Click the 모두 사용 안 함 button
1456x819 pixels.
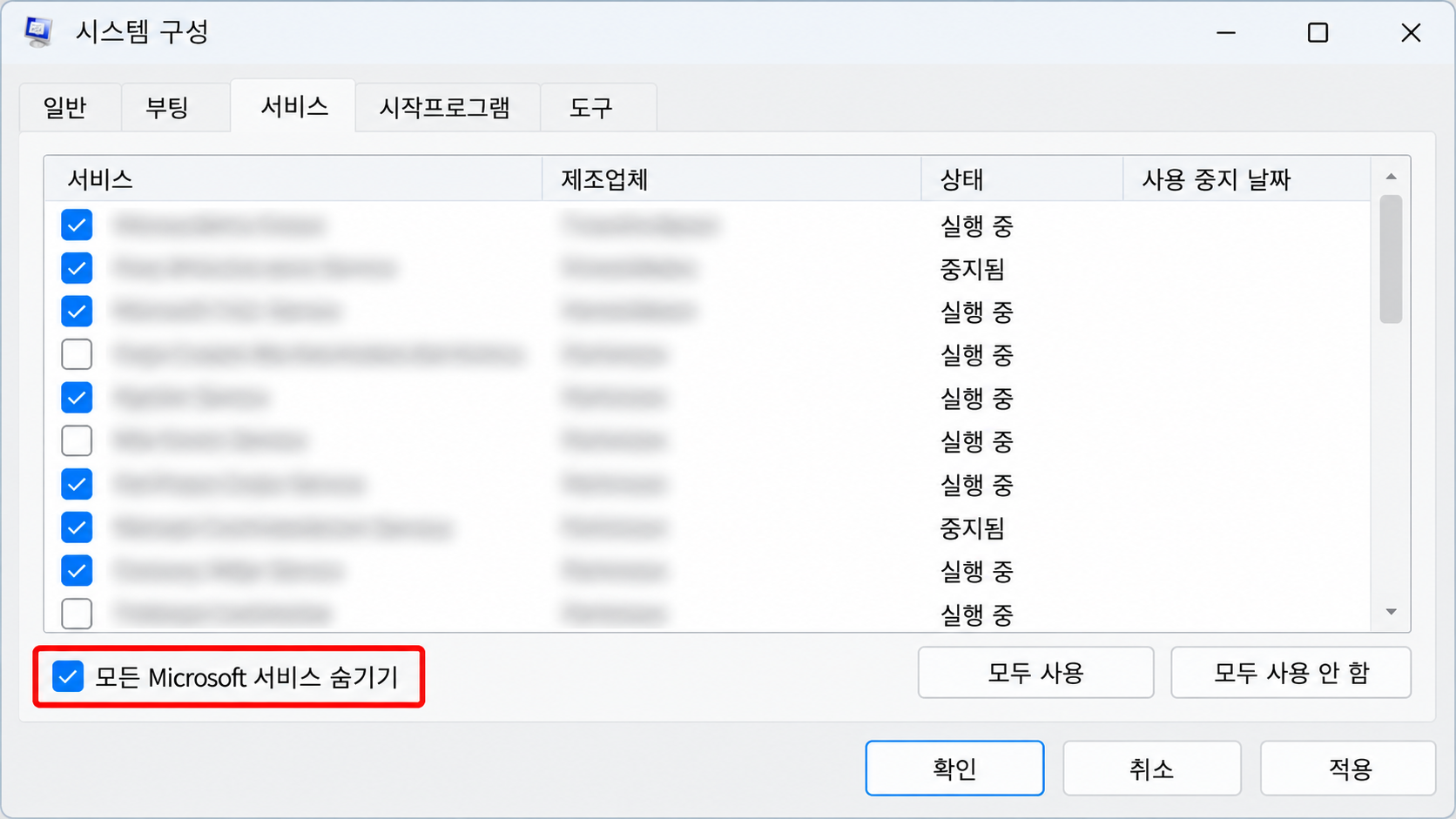coord(1291,673)
